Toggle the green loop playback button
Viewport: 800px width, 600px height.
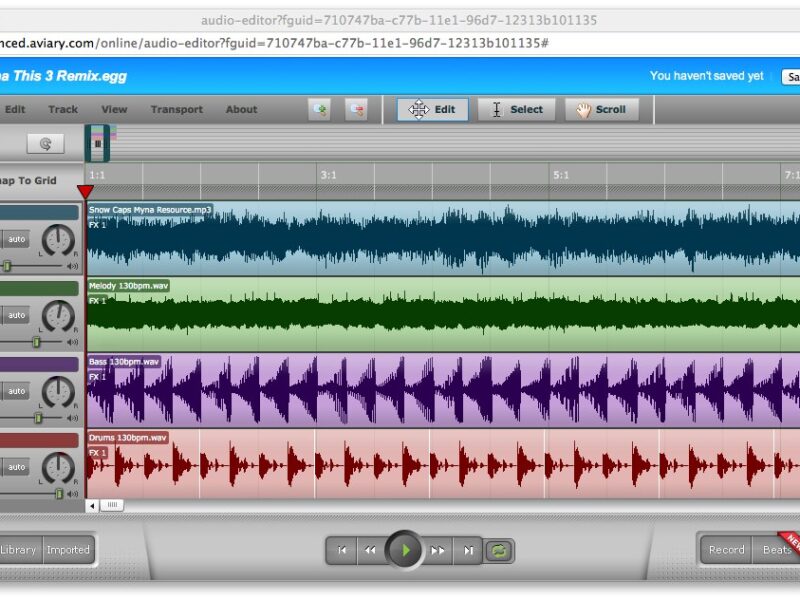(498, 550)
